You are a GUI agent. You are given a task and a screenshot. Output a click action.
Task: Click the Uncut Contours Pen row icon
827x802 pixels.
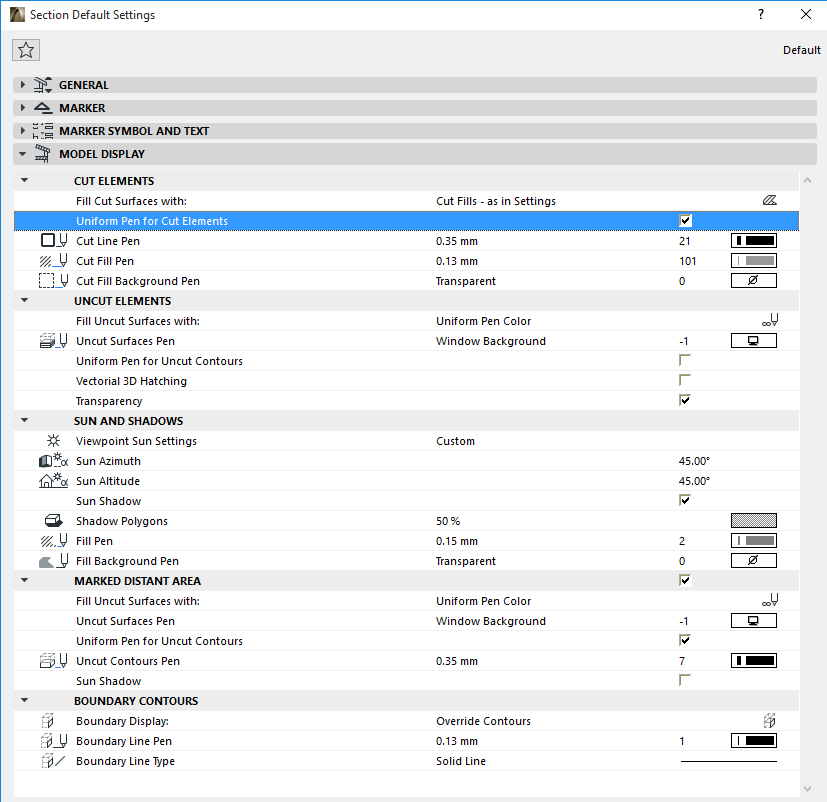(54, 661)
